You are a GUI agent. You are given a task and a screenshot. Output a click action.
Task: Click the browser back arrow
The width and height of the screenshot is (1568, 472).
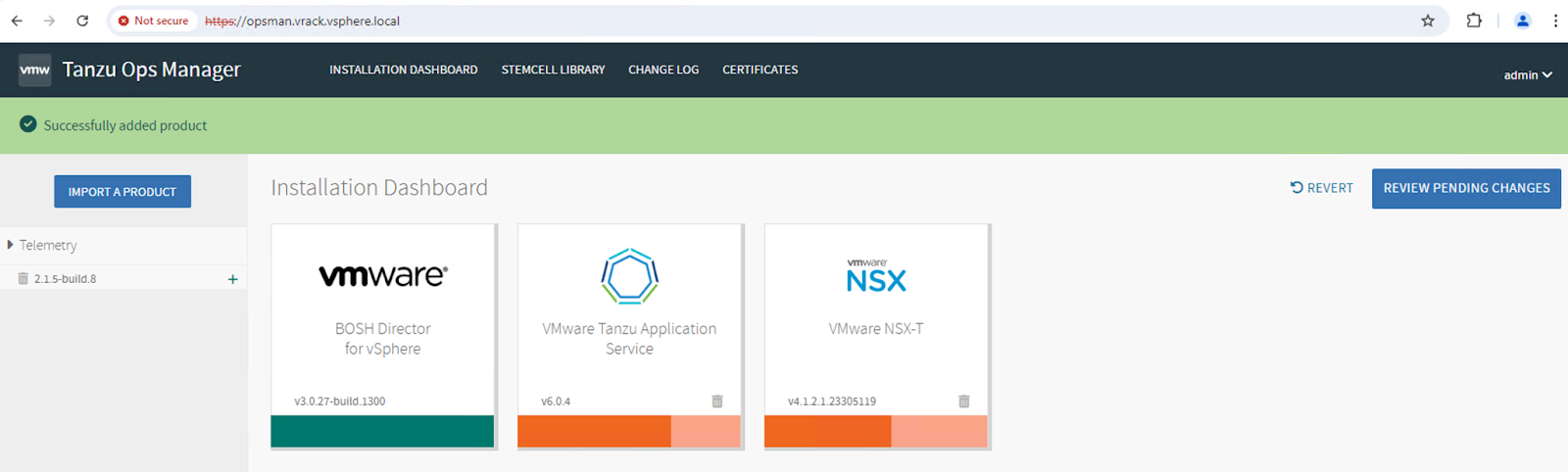[17, 21]
